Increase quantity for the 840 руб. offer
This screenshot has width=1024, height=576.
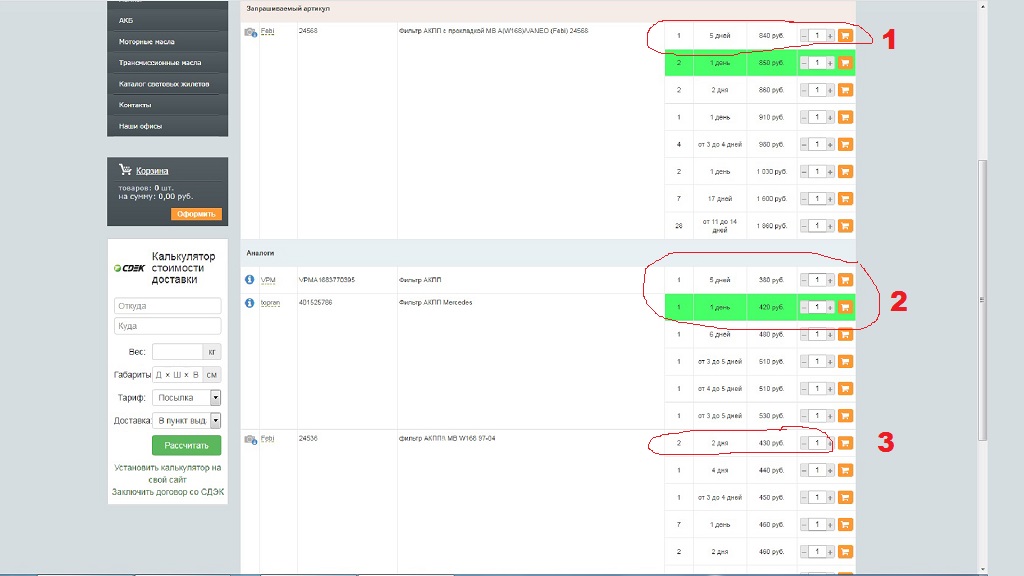829,36
